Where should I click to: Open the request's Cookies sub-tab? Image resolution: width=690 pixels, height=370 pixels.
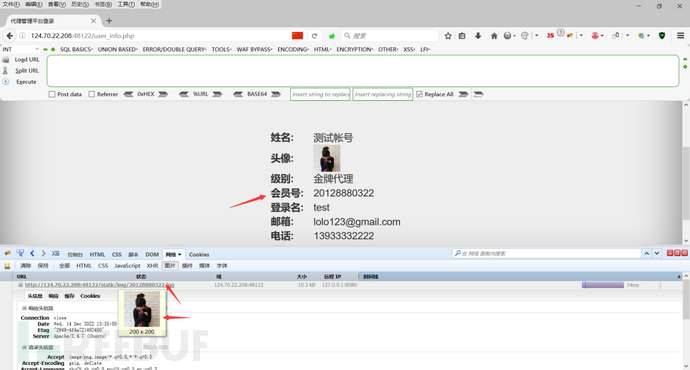90,296
